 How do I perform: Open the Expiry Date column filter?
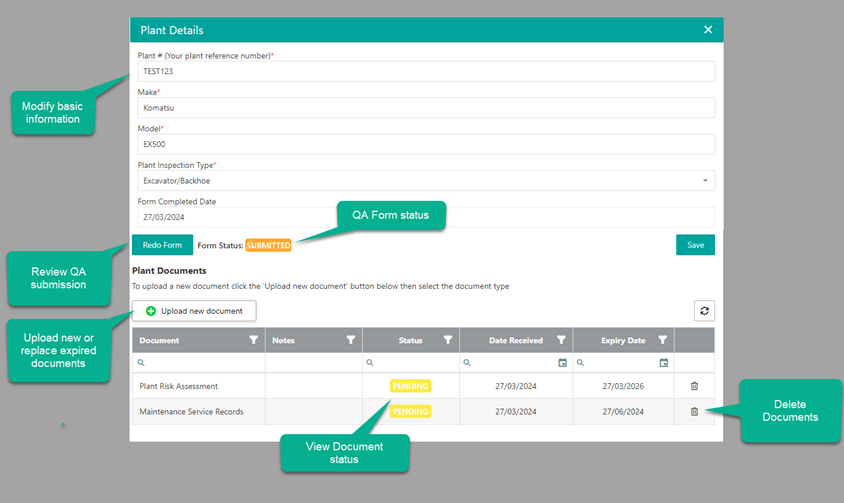[663, 340]
